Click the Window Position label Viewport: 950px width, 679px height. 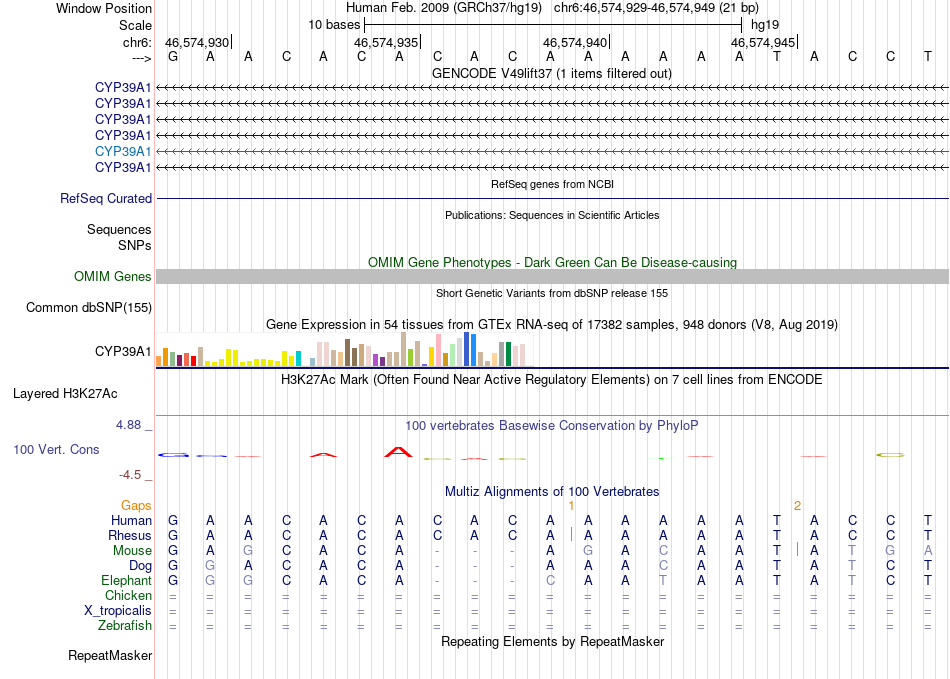tap(104, 8)
